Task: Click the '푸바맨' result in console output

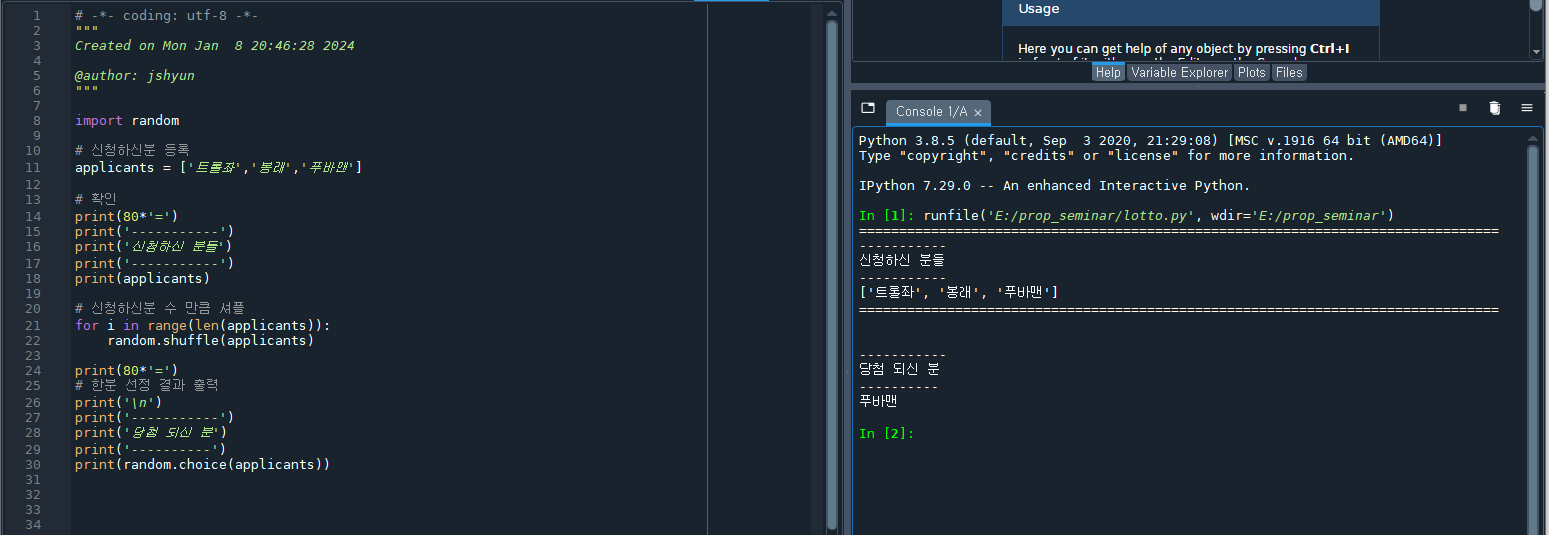Action: 878,400
